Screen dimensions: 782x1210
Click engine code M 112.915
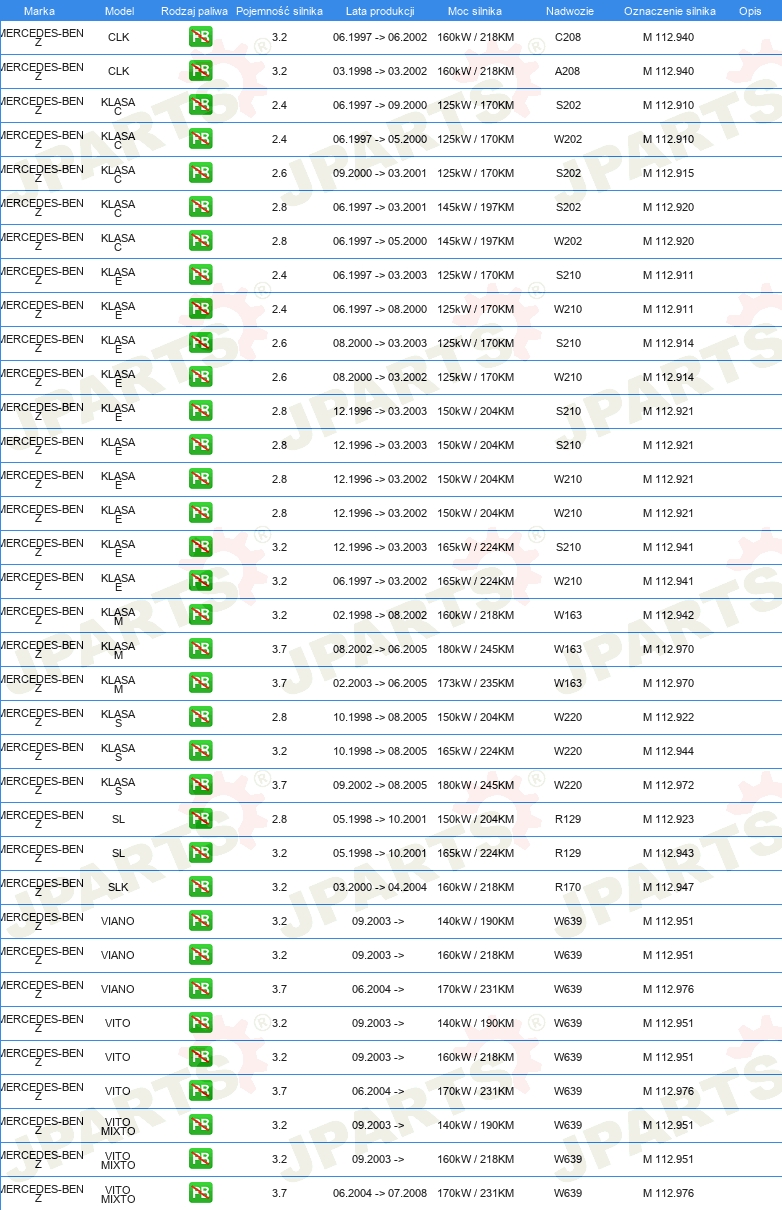(x=668, y=174)
